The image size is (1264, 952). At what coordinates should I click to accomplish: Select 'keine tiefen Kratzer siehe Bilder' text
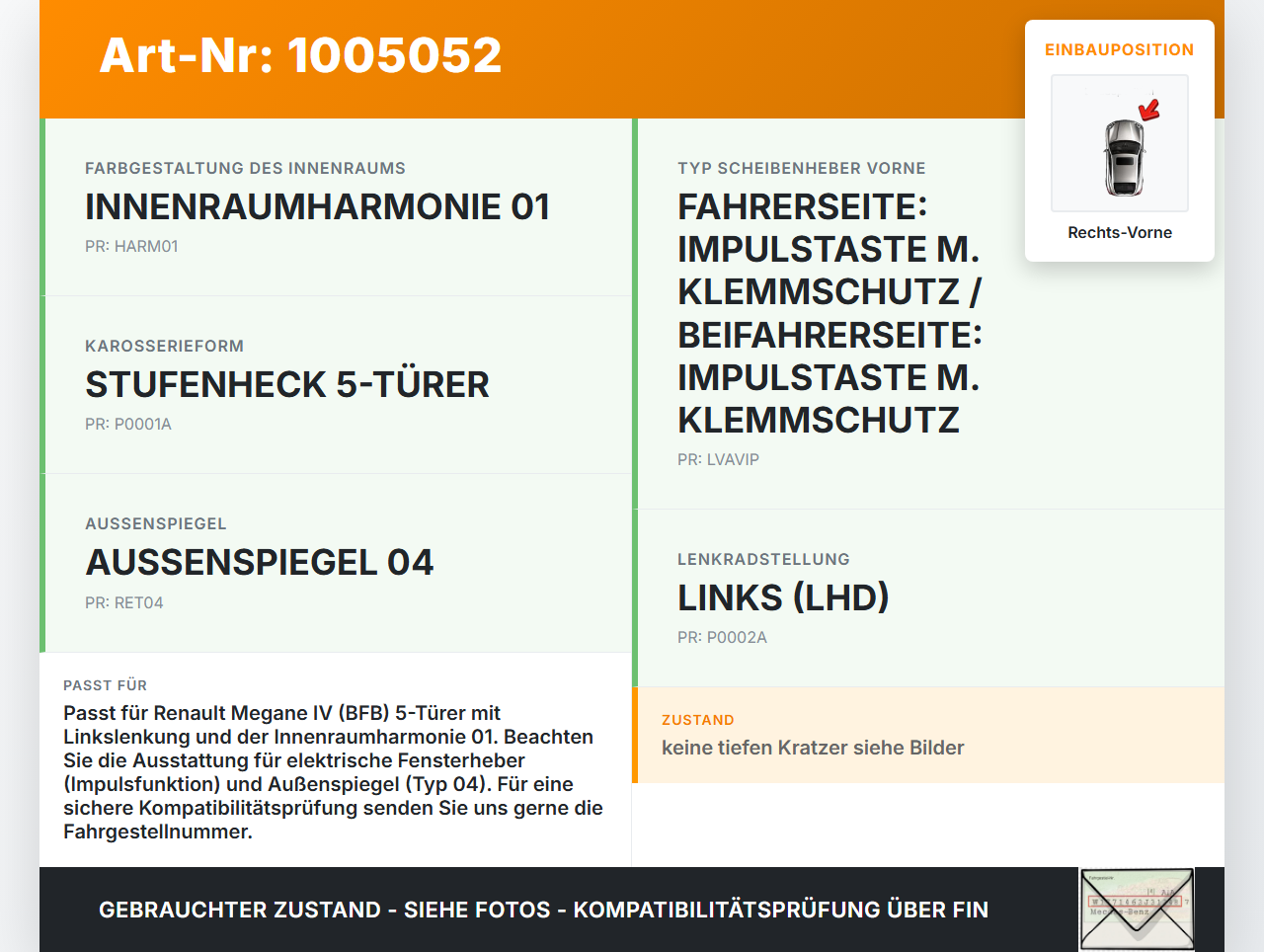[813, 749]
